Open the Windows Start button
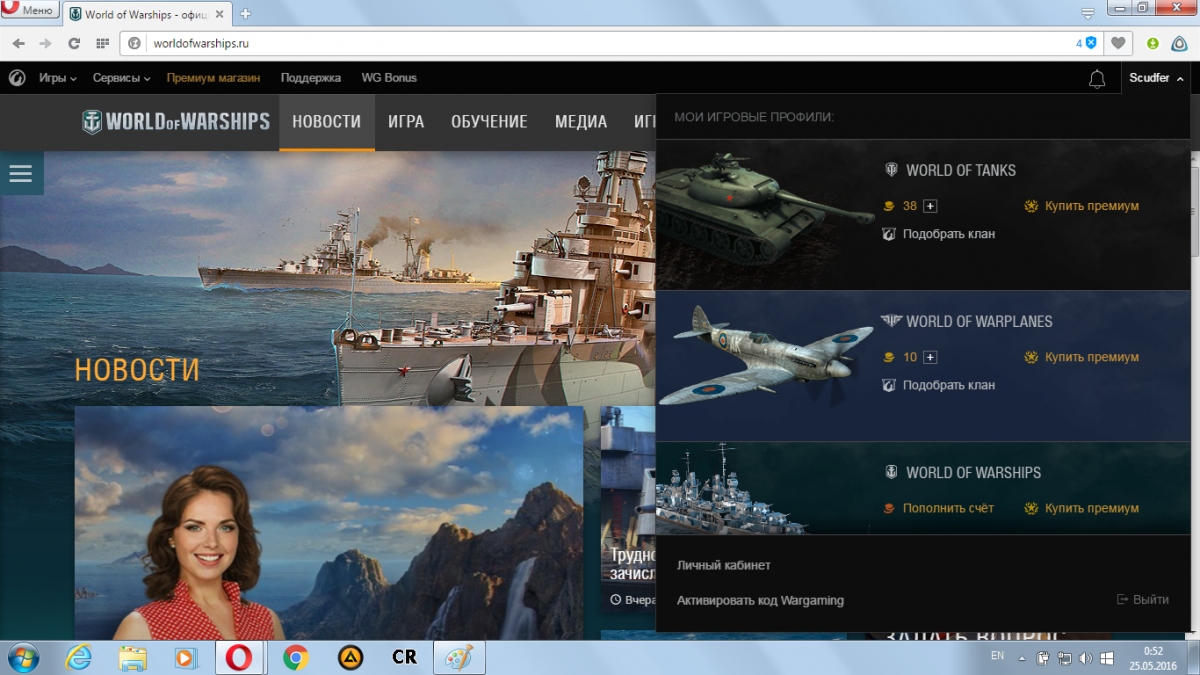The height and width of the screenshot is (675, 1200). 22,657
